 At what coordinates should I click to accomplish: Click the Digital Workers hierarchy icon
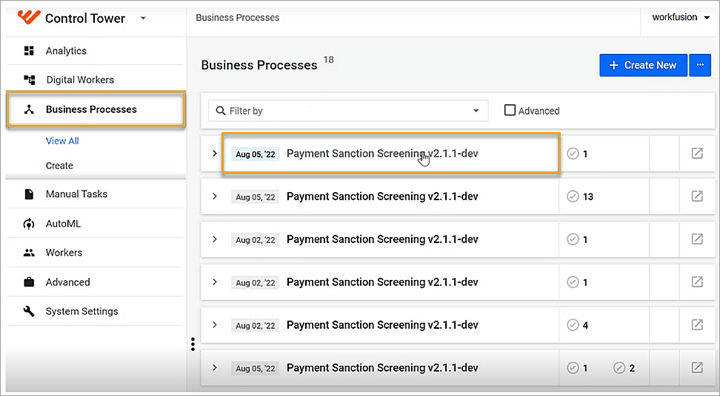29,79
